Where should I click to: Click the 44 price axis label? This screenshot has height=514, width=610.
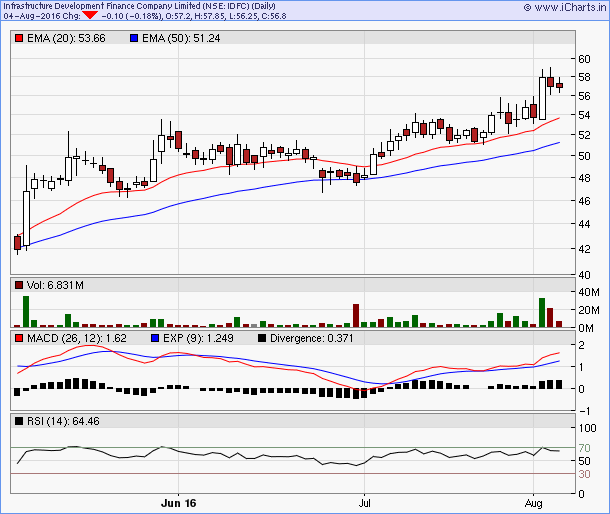click(x=584, y=224)
